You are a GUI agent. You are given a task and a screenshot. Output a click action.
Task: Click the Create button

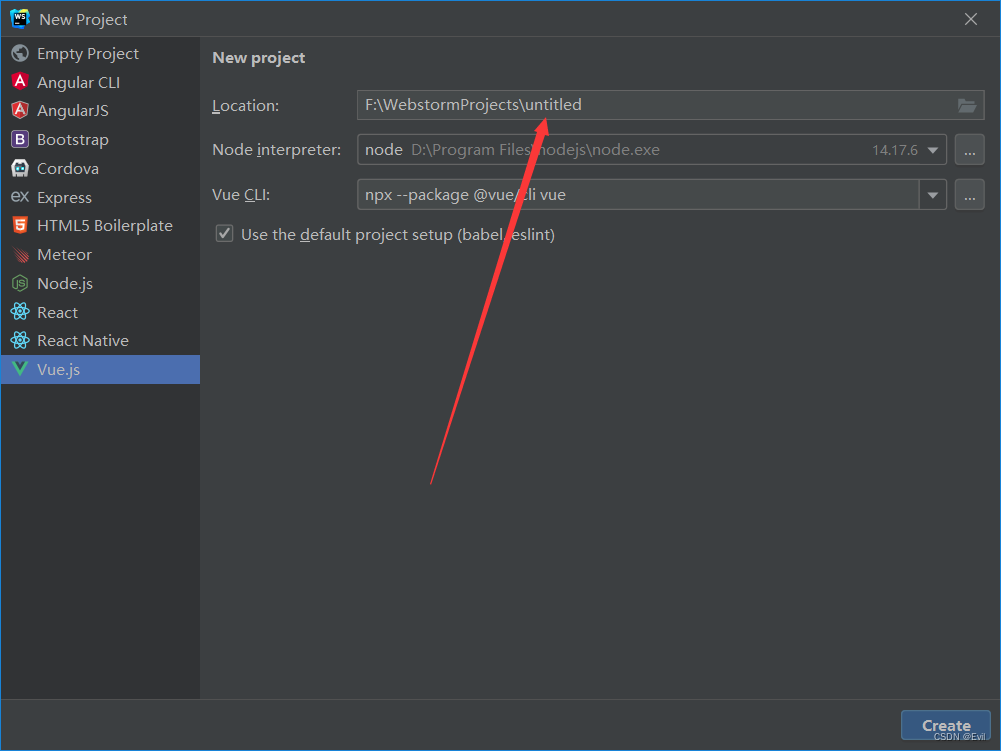[x=944, y=725]
